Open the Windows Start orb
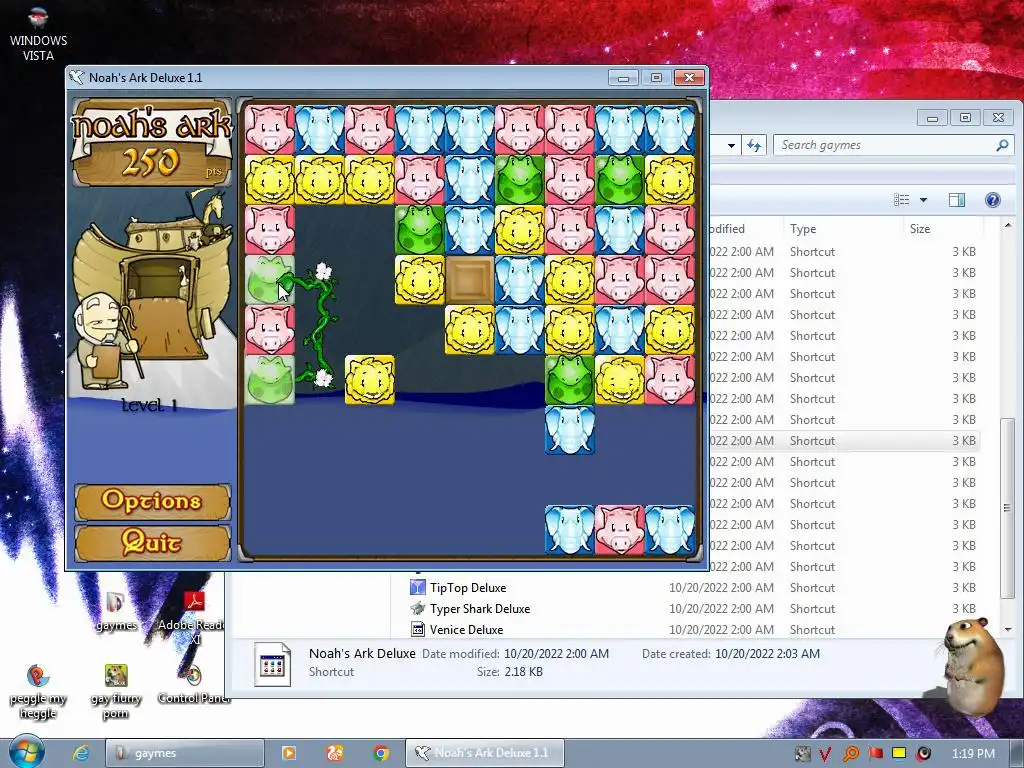The image size is (1024, 768). click(x=26, y=752)
